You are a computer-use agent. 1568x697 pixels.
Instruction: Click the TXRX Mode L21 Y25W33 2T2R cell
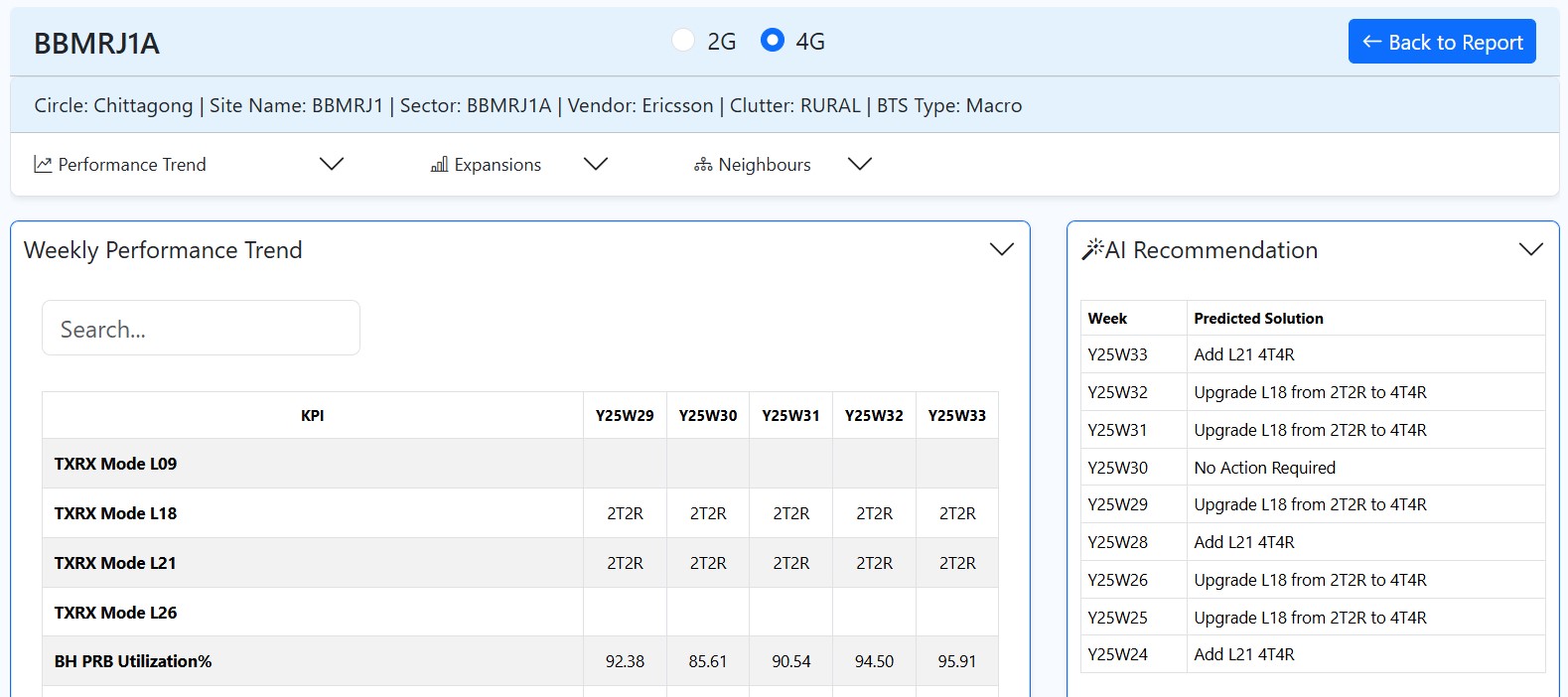[957, 563]
